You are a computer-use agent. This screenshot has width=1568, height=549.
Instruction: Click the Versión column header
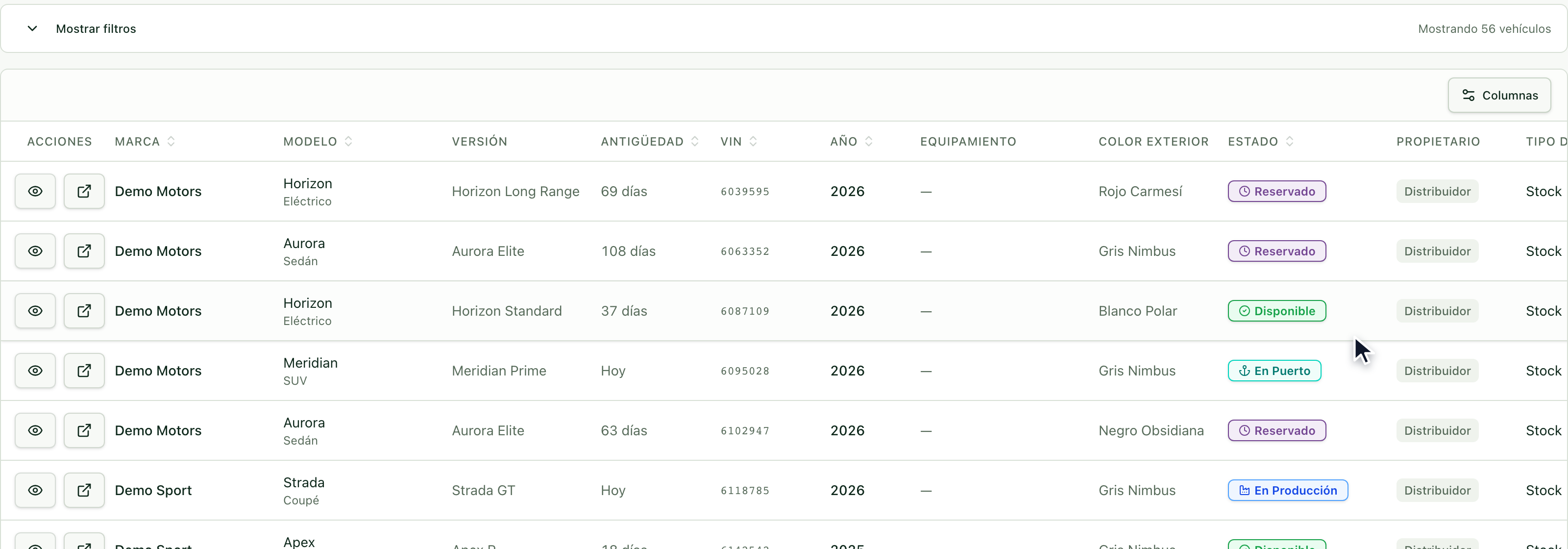tap(479, 141)
